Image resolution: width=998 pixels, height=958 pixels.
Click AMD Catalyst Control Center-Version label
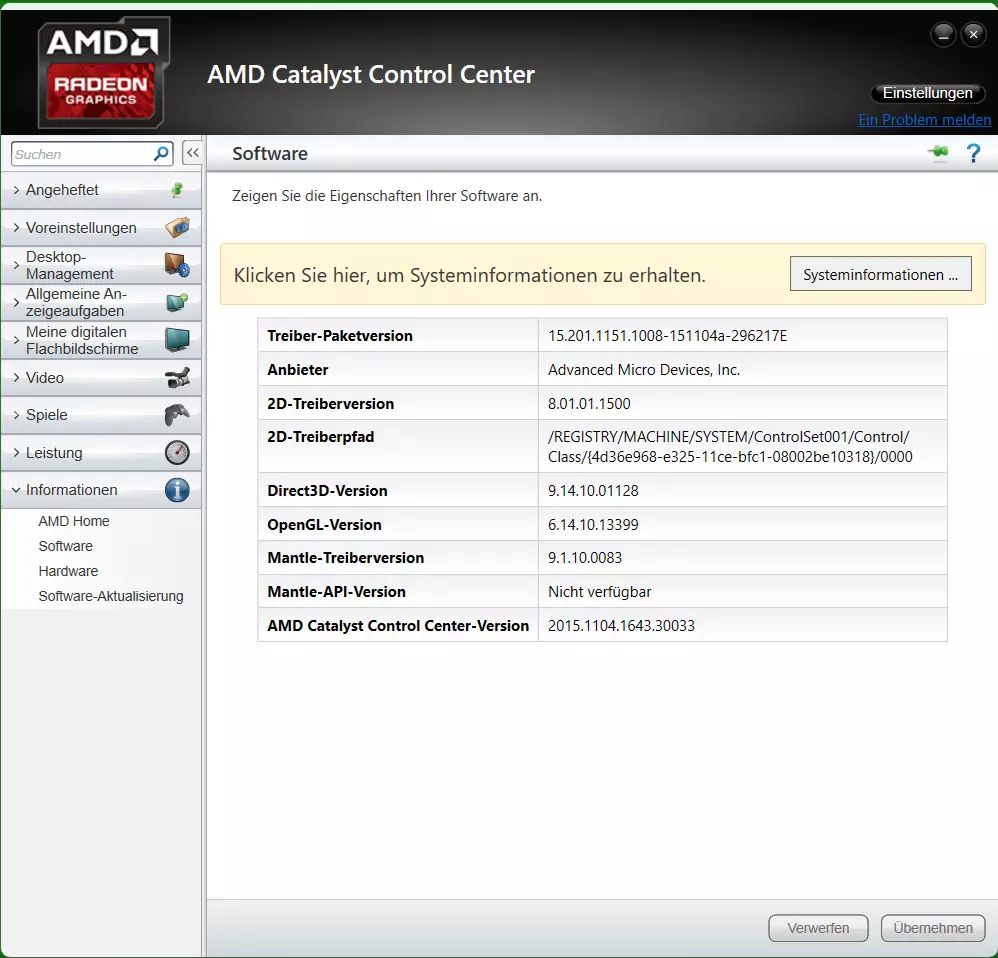(x=398, y=626)
